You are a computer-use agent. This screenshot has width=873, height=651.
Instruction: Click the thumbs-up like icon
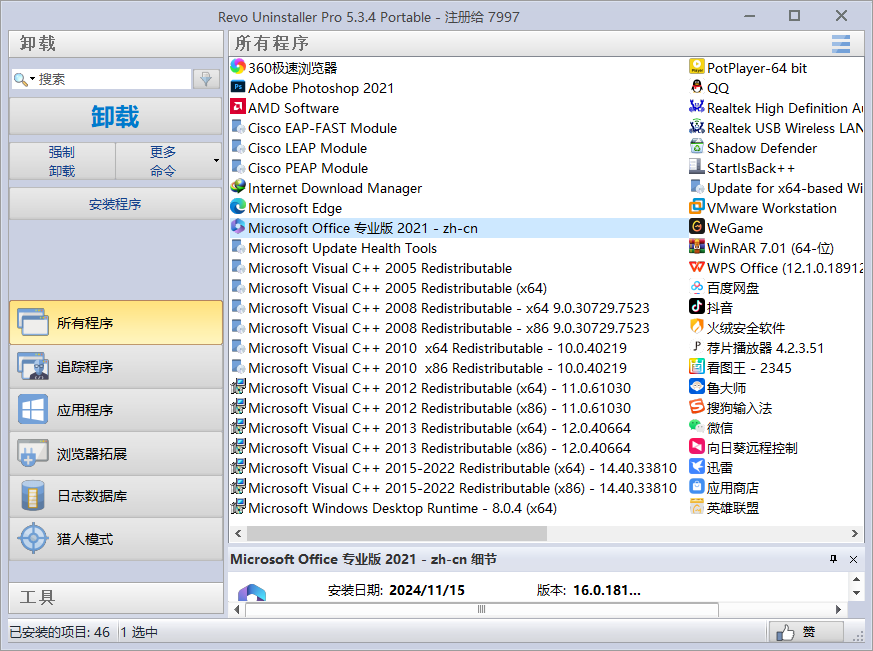point(785,632)
